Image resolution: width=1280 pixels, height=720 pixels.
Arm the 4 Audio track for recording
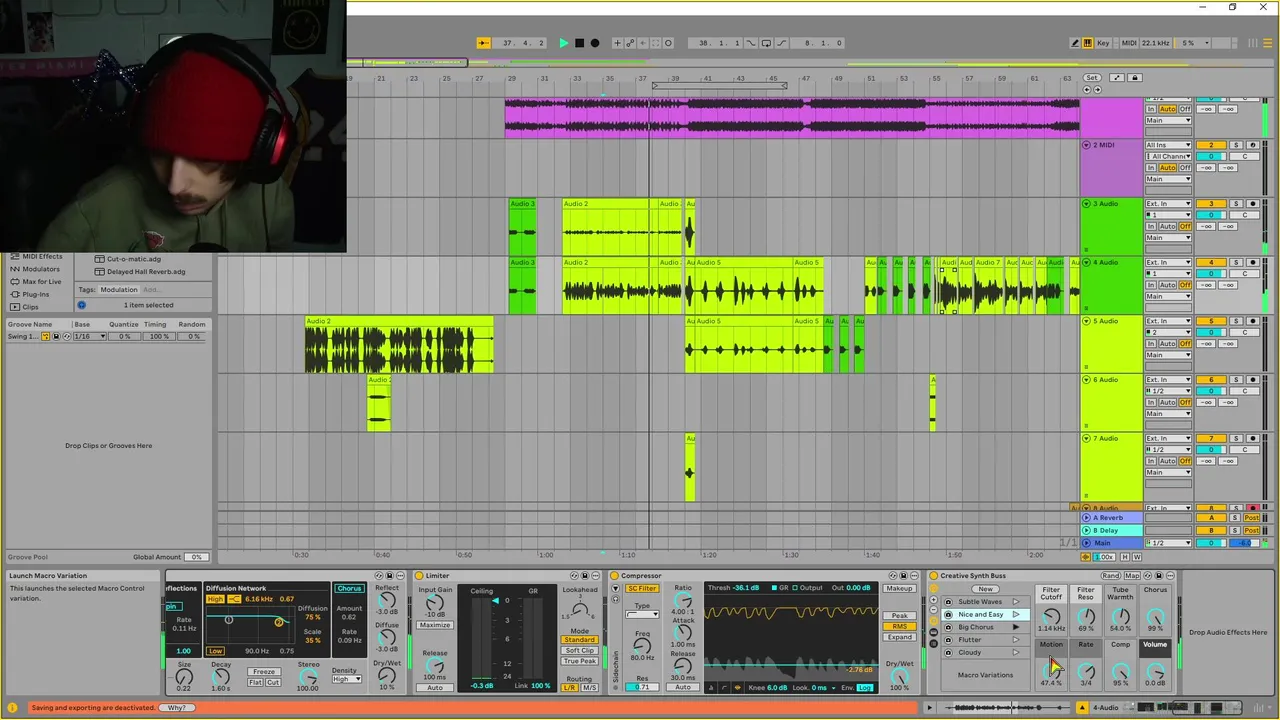point(1252,263)
